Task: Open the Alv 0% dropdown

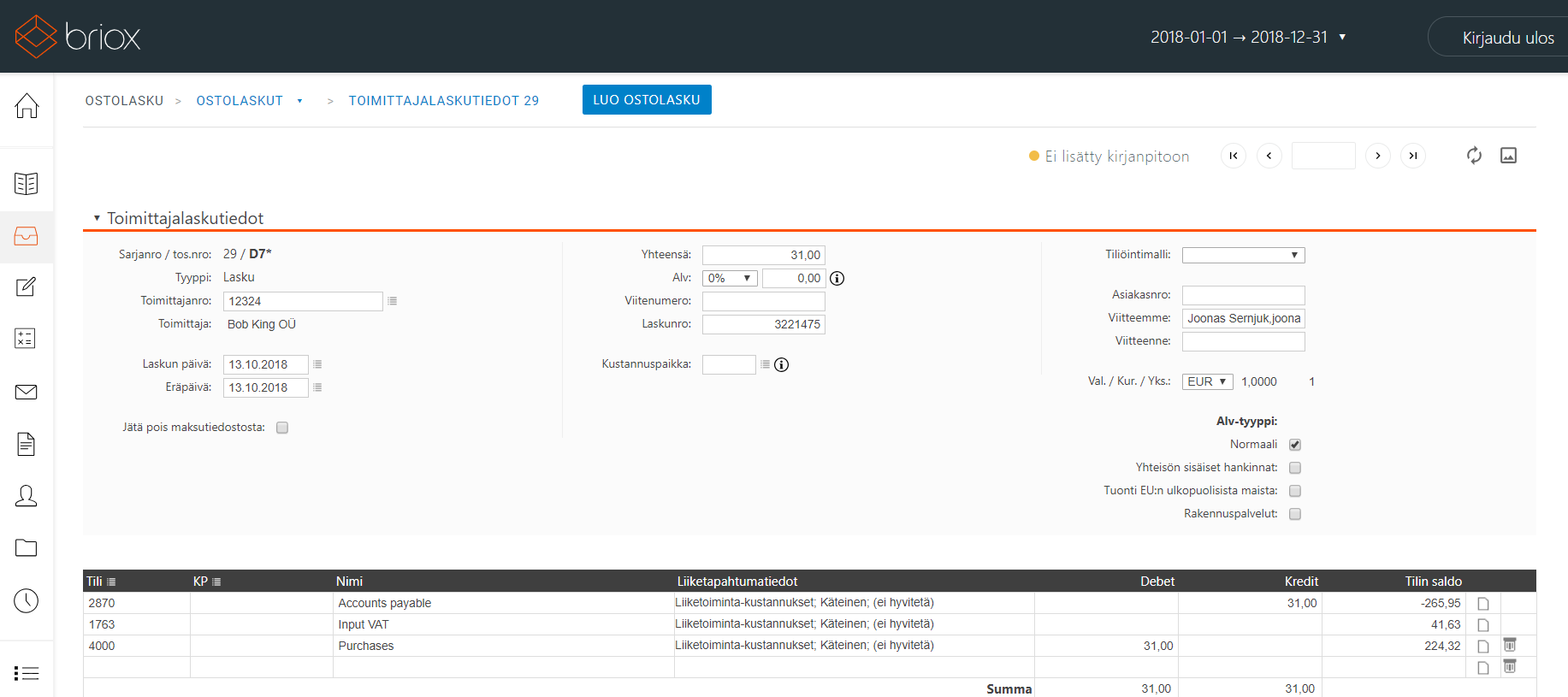Action: [729, 278]
